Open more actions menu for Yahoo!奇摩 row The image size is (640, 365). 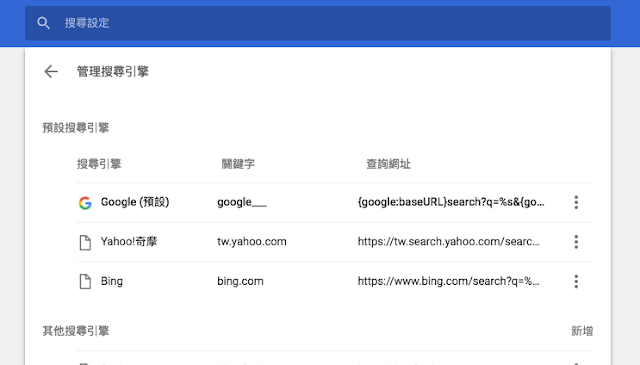click(576, 242)
